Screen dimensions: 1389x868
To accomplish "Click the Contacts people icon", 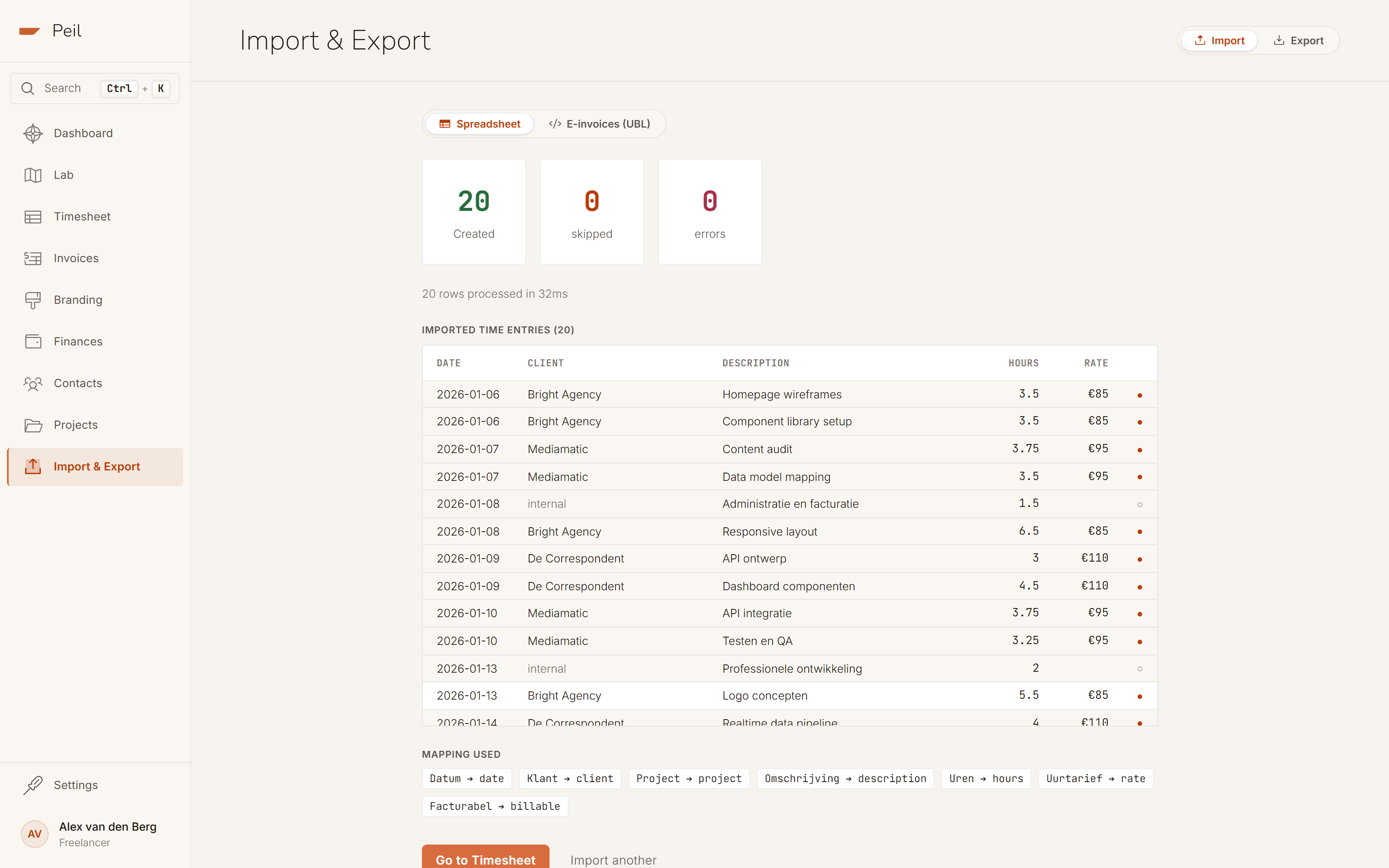I will (33, 384).
